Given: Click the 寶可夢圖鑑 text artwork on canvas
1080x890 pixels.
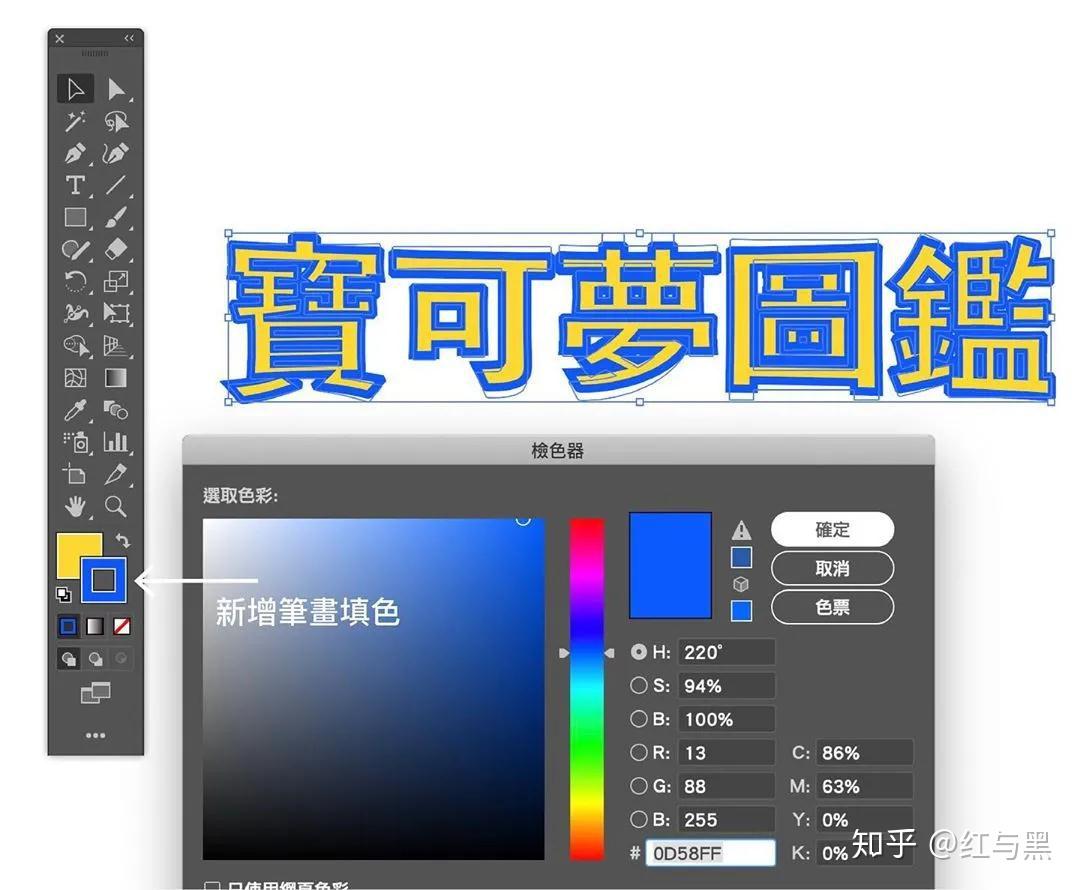Looking at the screenshot, I should click(x=641, y=318).
